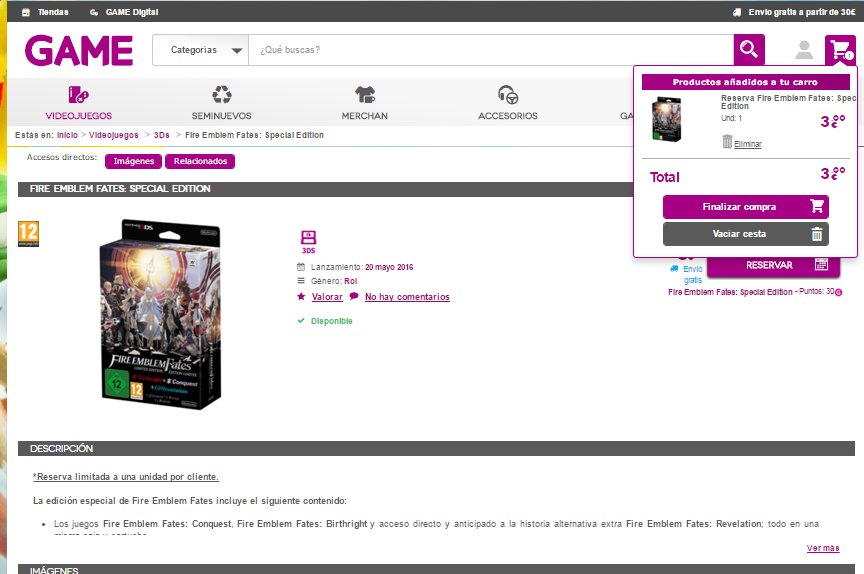
Task: Click the Videojuegos controller icon
Action: tap(78, 95)
